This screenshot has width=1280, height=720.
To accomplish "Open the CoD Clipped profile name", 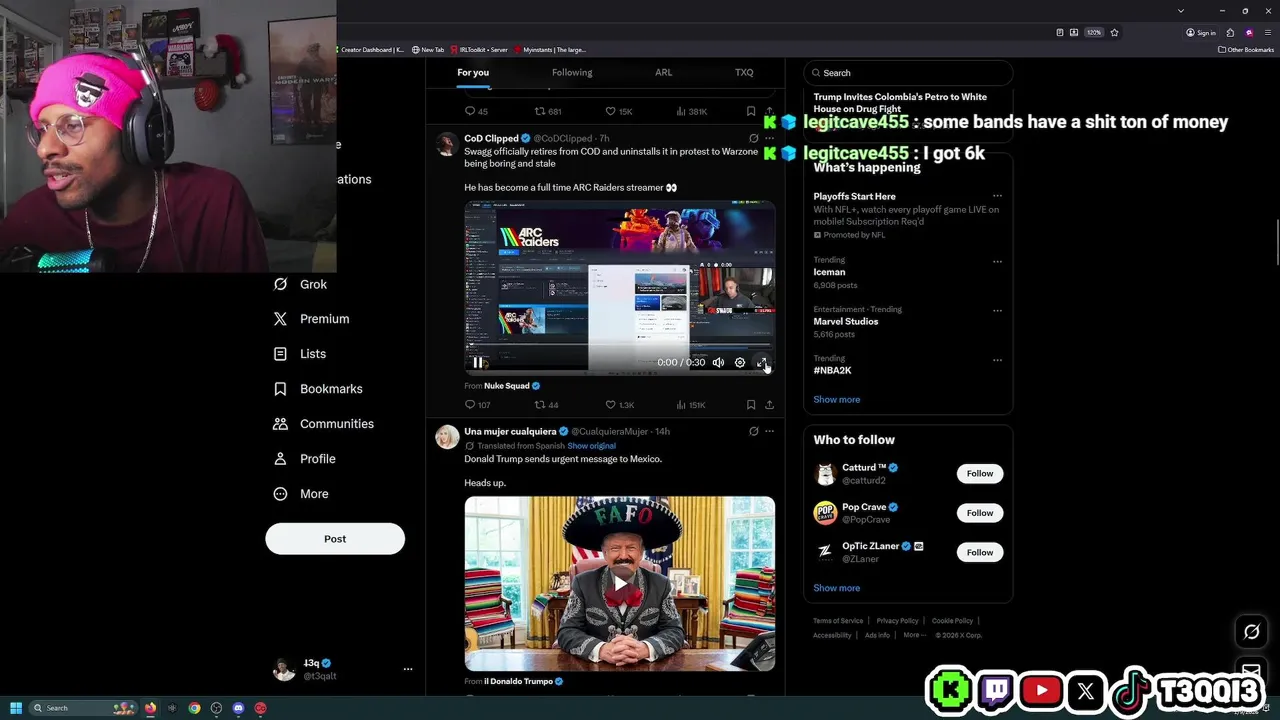I will [491, 138].
